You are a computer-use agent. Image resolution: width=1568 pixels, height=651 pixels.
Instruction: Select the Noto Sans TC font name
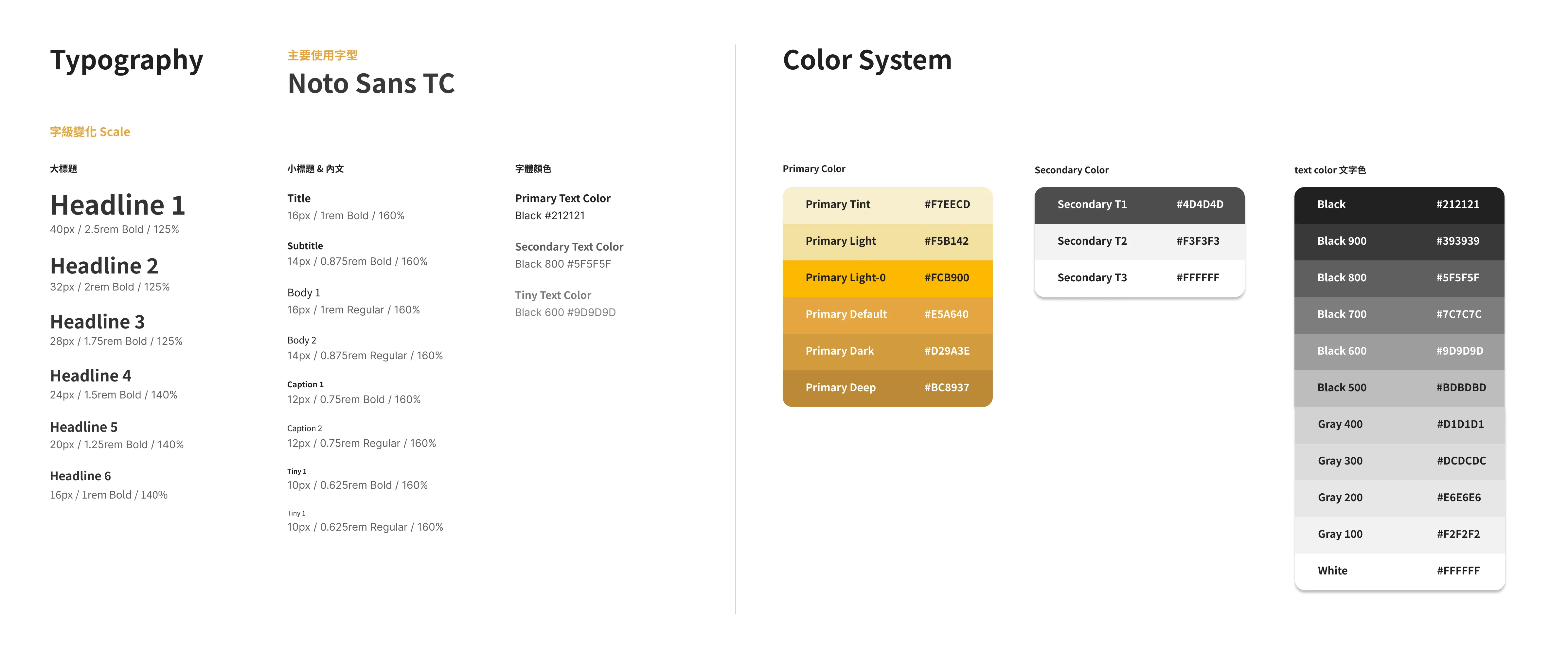click(x=371, y=84)
